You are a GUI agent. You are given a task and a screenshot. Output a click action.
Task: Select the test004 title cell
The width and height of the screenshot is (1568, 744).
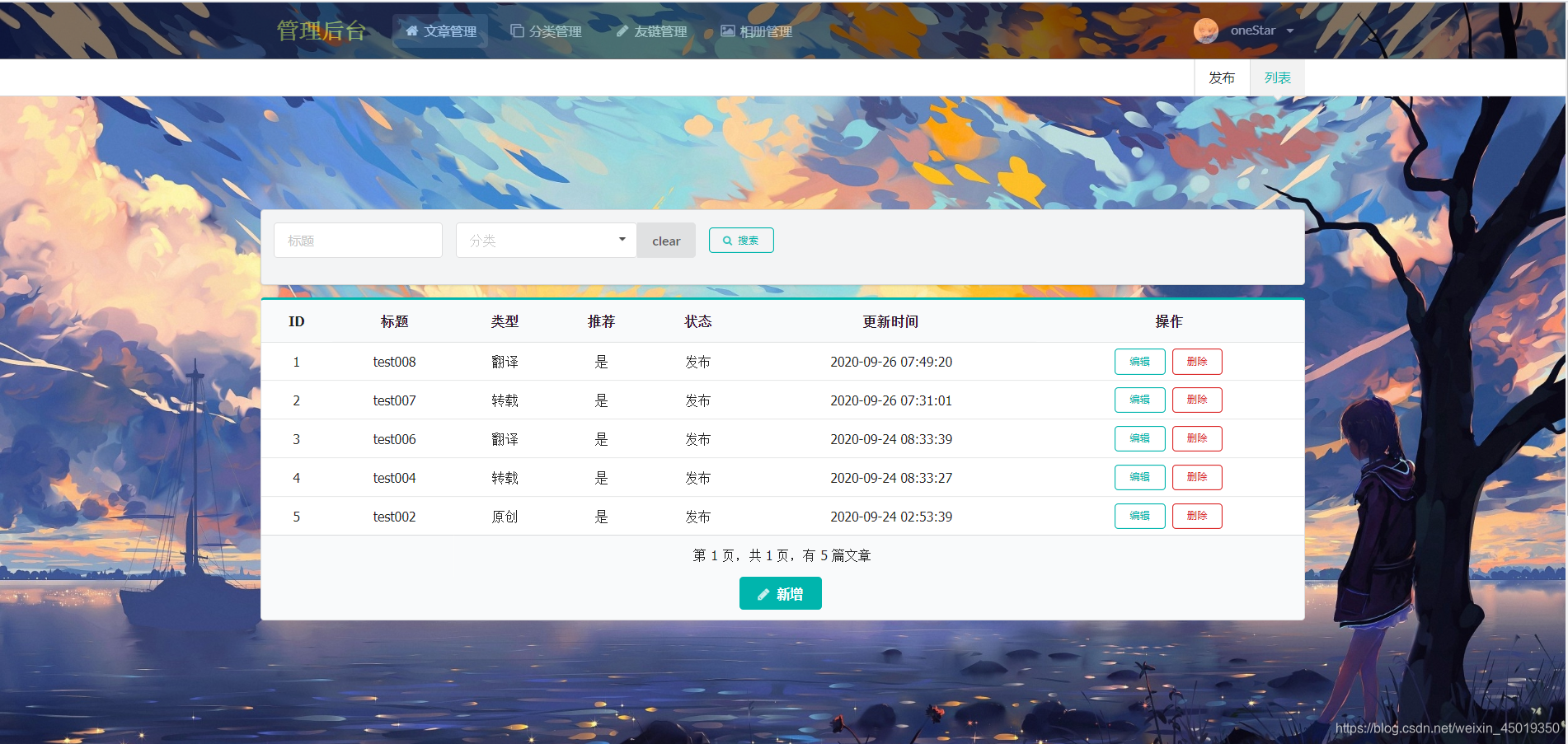pos(394,478)
